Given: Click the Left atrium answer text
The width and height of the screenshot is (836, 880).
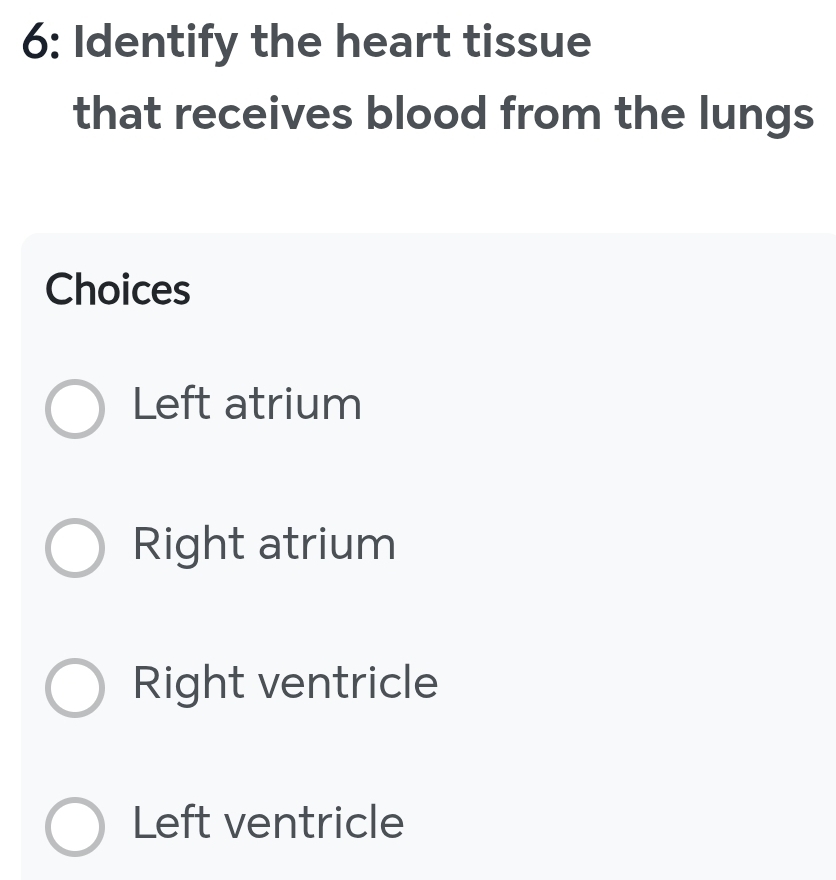Looking at the screenshot, I should (x=247, y=405).
